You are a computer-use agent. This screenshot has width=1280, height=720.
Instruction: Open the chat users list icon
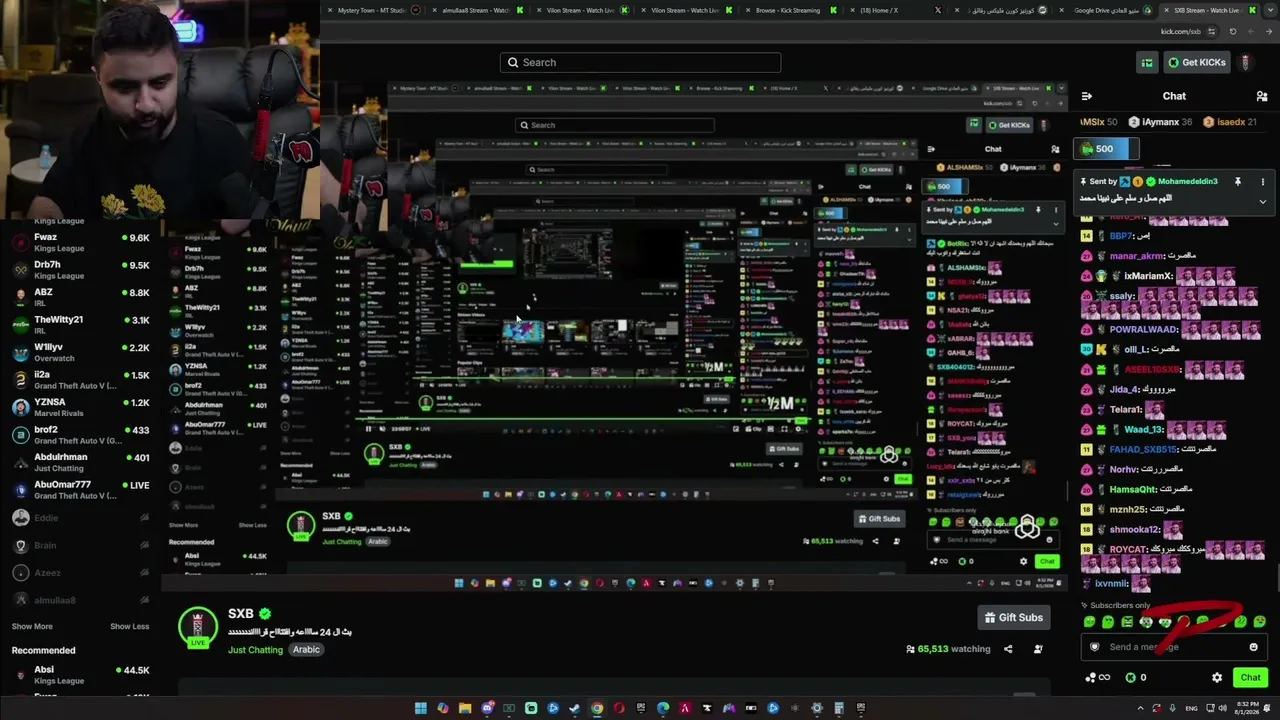coord(1262,96)
